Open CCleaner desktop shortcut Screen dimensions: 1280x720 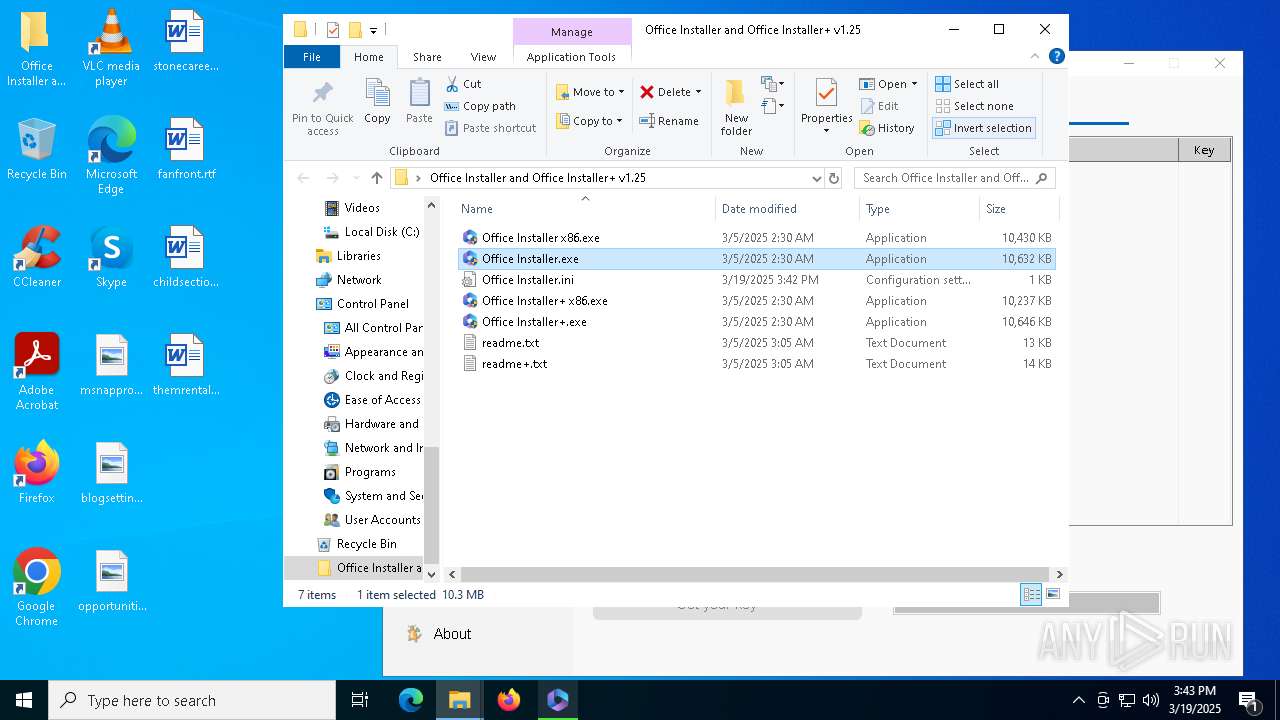[x=37, y=258]
